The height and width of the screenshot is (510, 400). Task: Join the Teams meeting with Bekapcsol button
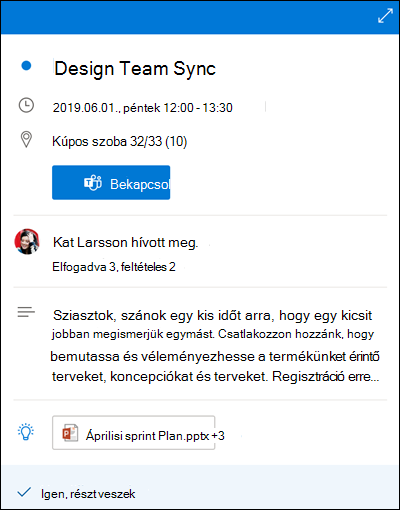(x=111, y=183)
